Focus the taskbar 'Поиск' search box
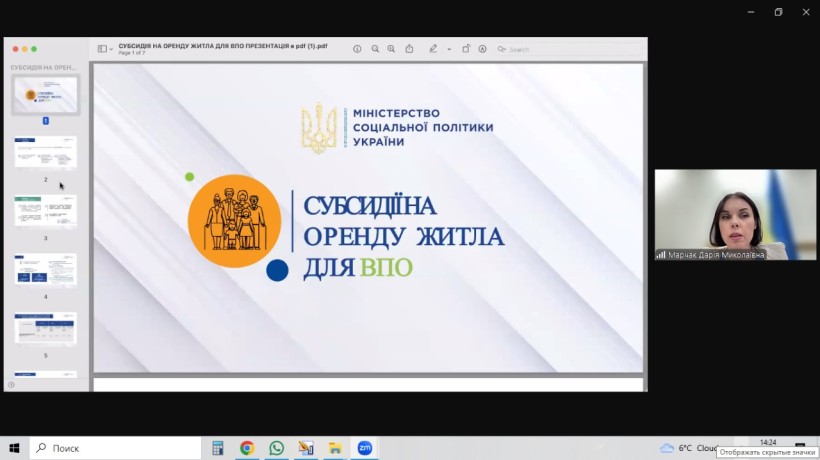 115,448
